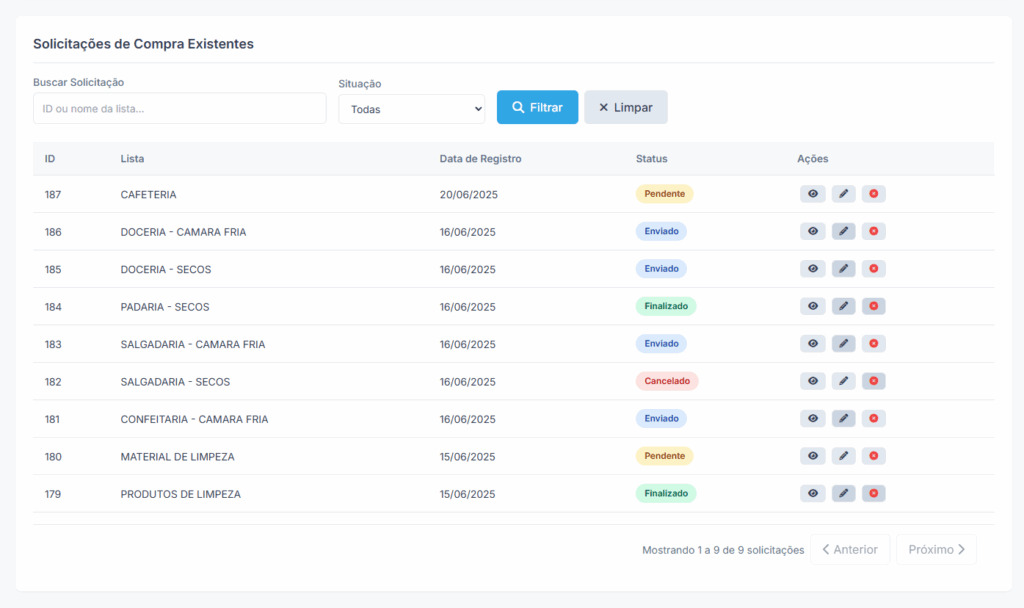
Task: Click pencil icon for DOCERIA - SECOS
Action: pyautogui.click(x=843, y=268)
